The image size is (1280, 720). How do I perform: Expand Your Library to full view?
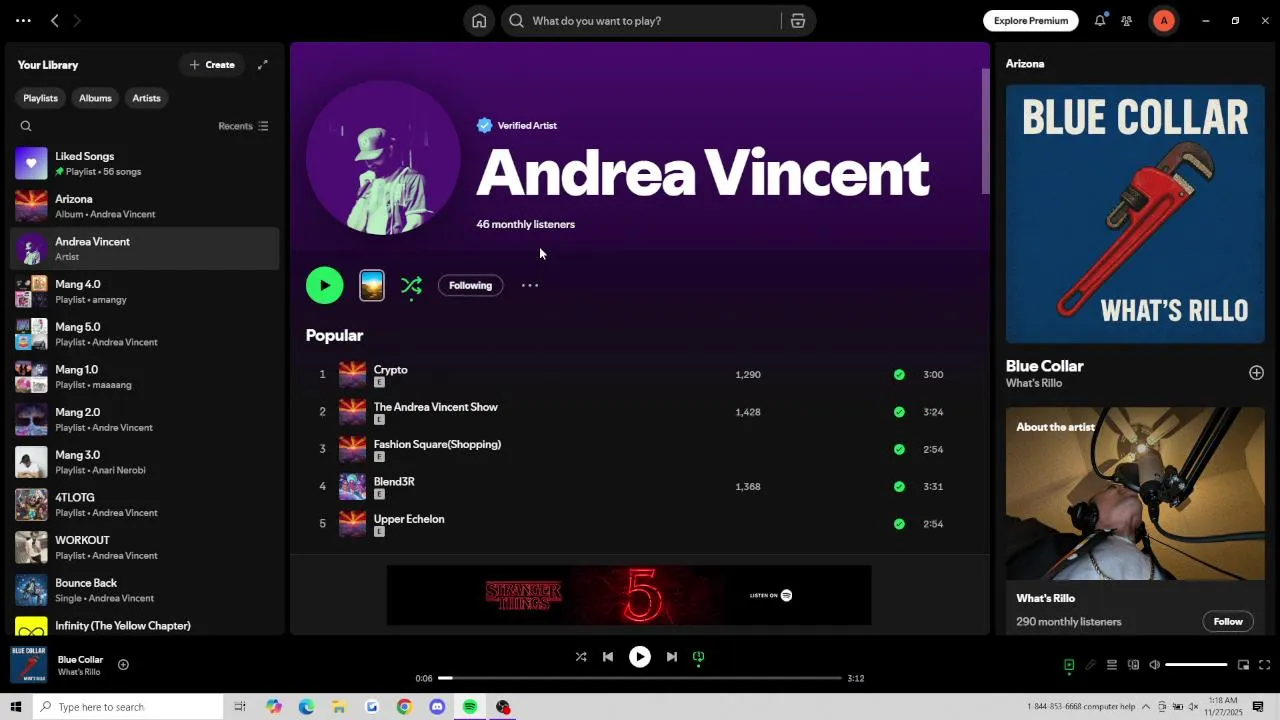click(263, 65)
